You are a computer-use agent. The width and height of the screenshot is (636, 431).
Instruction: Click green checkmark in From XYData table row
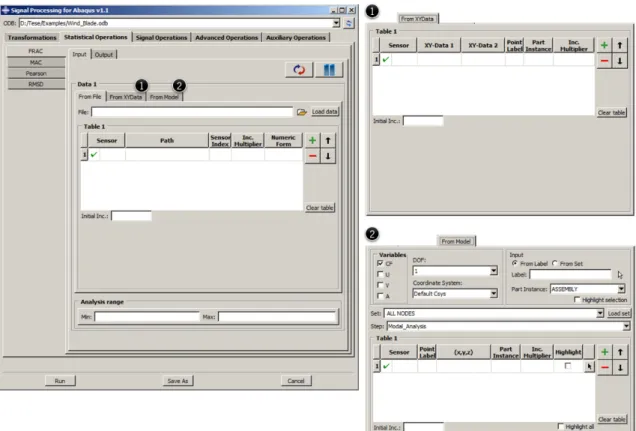coord(386,60)
